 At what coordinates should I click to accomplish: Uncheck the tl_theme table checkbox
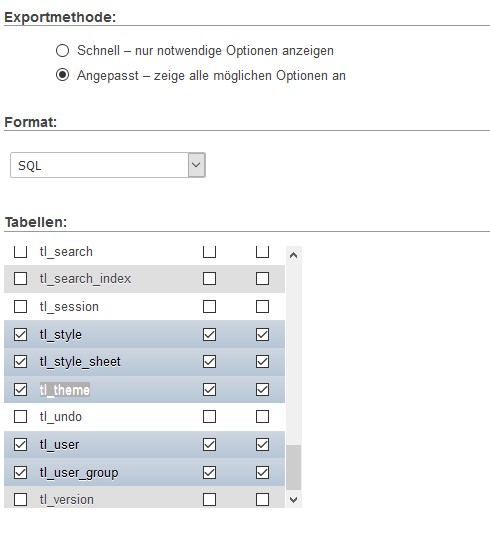(x=20, y=389)
